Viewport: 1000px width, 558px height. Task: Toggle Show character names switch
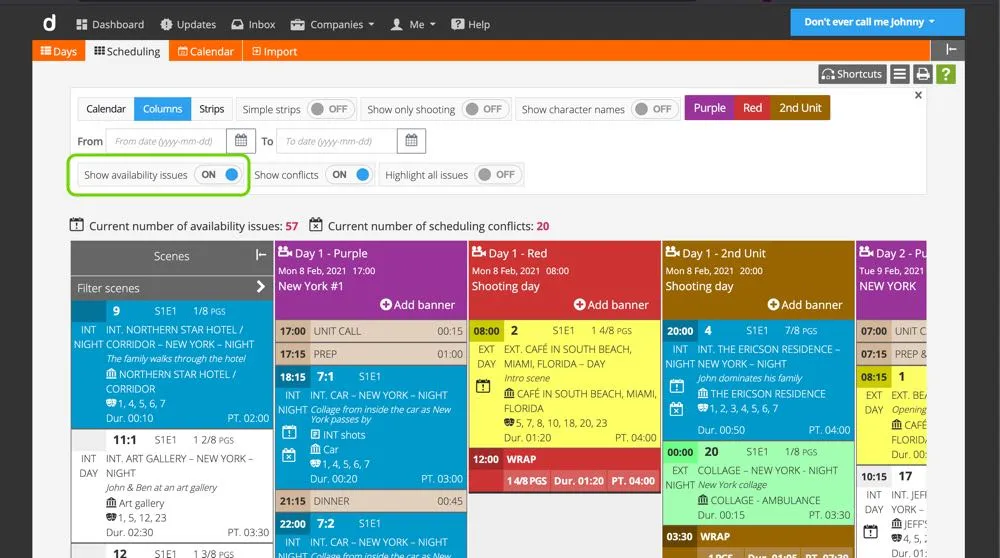[654, 109]
